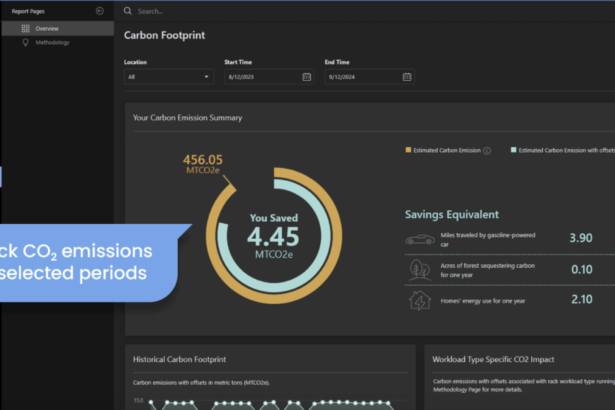
Task: Click the teal Emission with offsets legend swatch
Action: [513, 150]
